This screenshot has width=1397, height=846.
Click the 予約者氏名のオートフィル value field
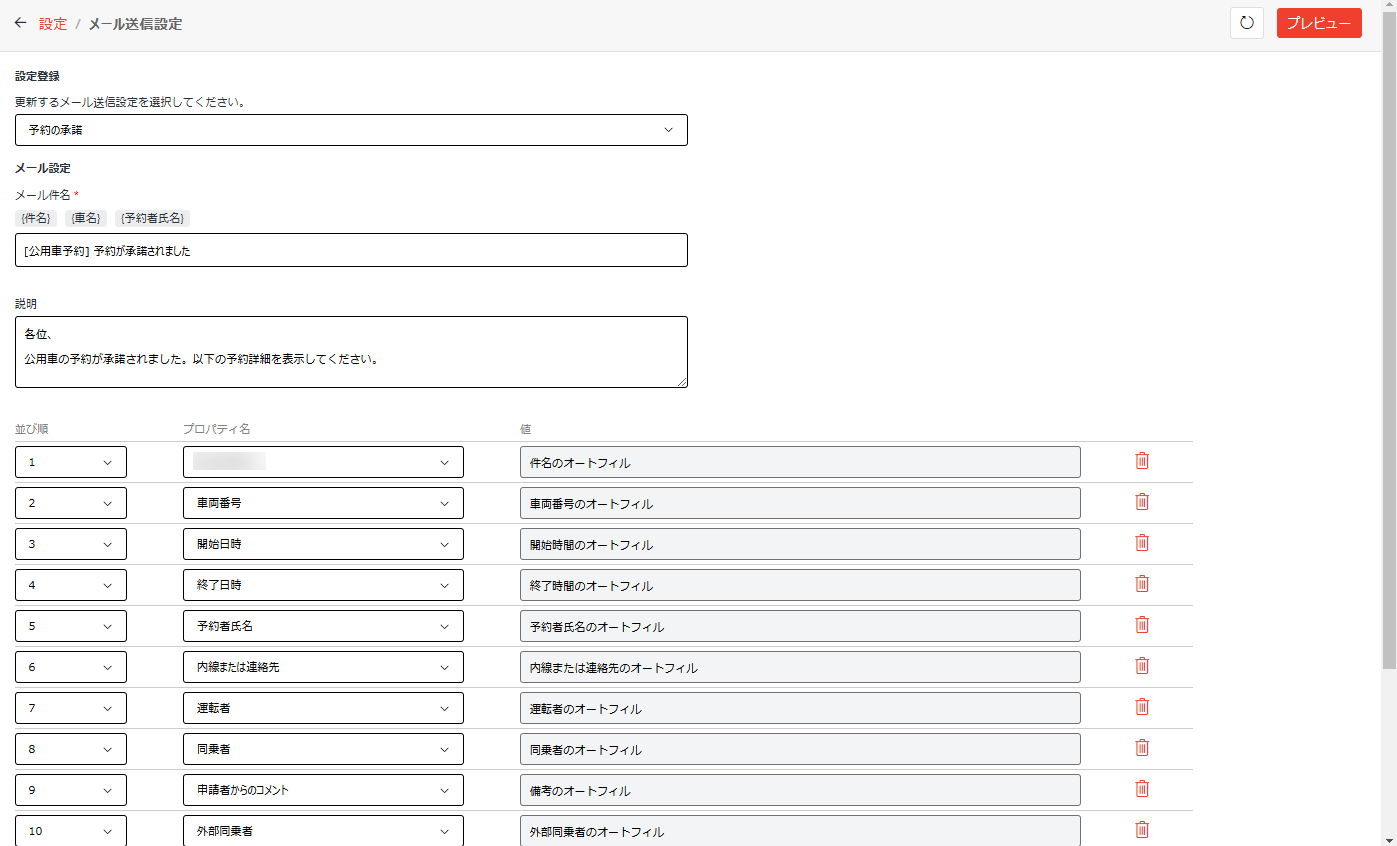800,626
